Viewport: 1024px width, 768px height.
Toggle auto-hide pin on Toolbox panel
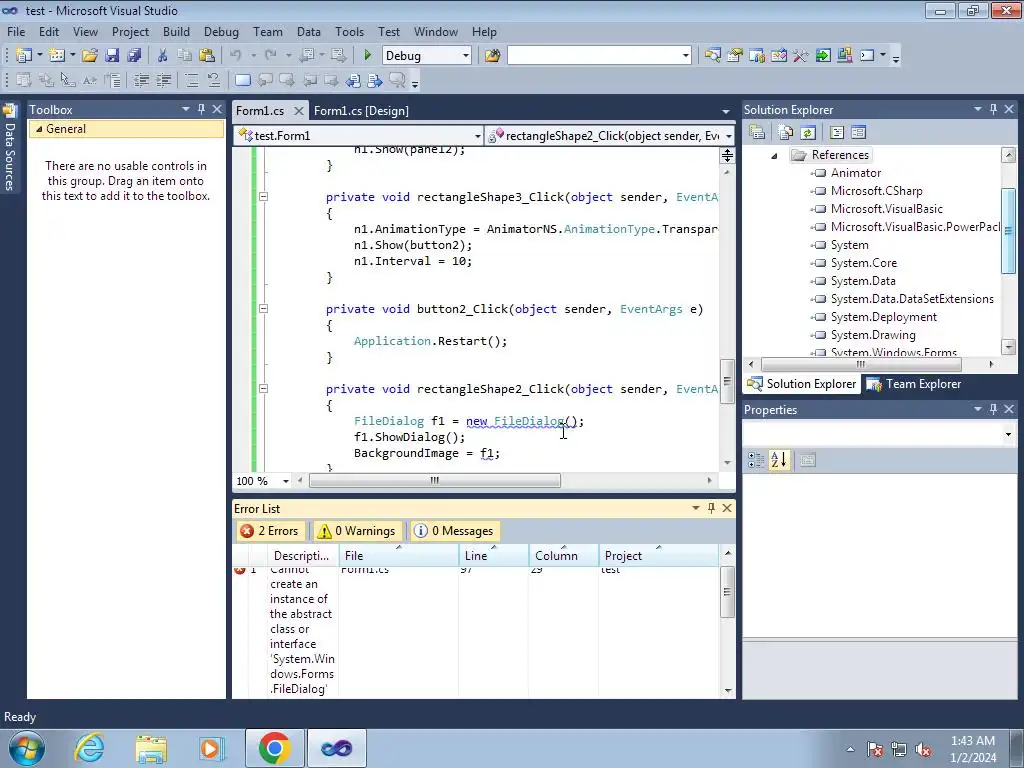coord(201,109)
